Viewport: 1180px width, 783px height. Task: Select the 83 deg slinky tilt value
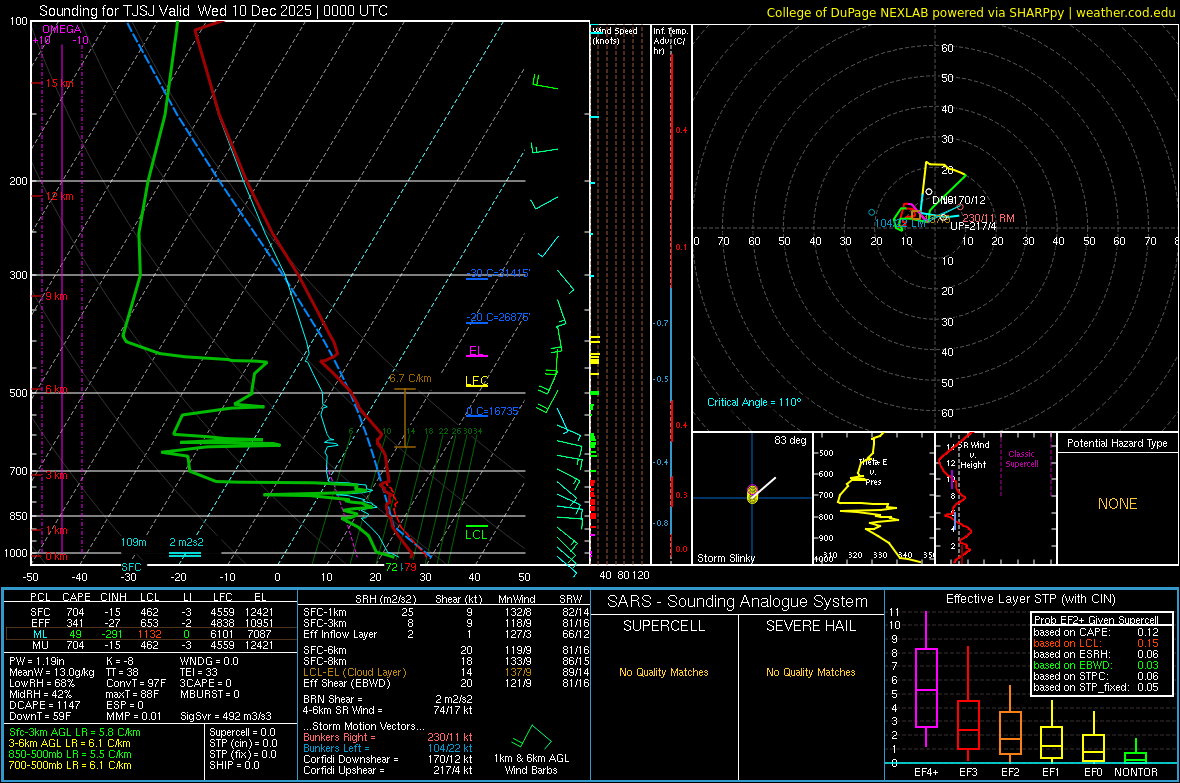[790, 440]
